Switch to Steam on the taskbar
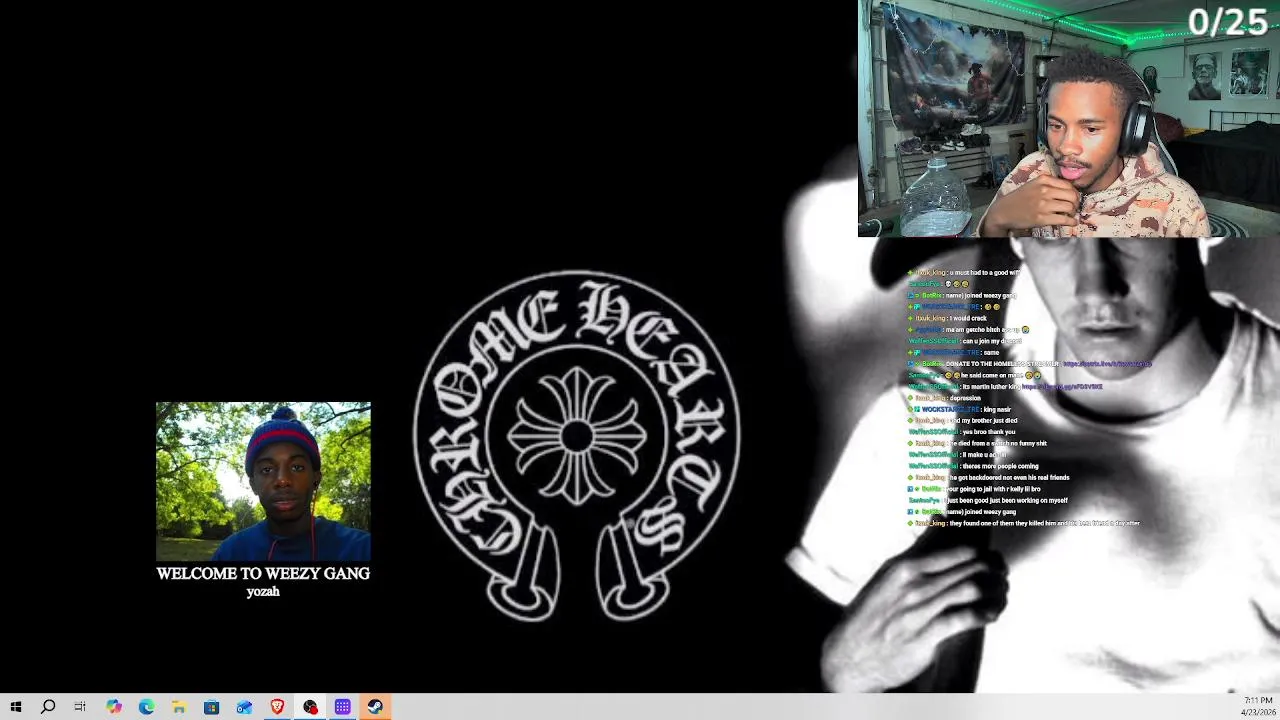Viewport: 1280px width, 720px height. 375,707
